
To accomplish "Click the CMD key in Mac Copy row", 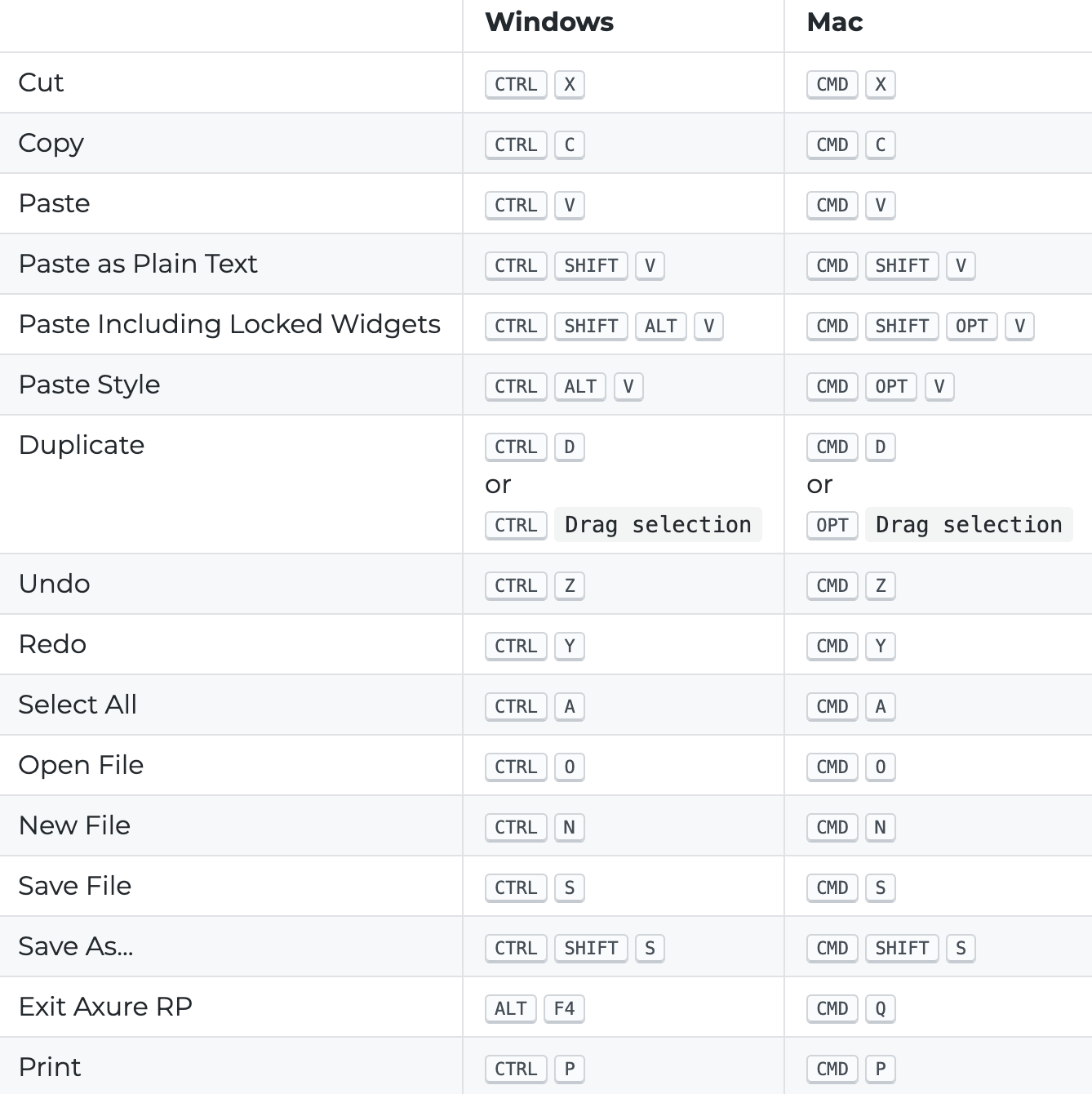I will [x=832, y=145].
